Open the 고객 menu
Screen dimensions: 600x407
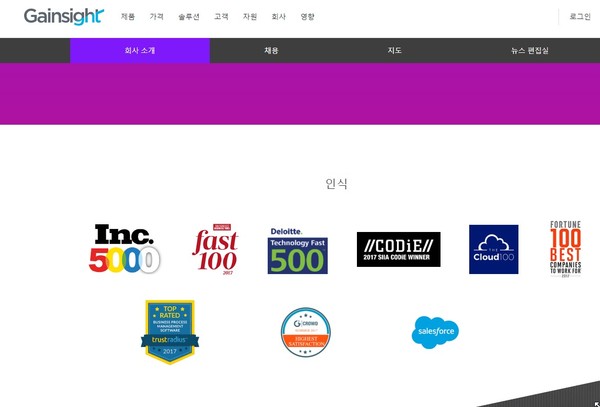click(221, 16)
